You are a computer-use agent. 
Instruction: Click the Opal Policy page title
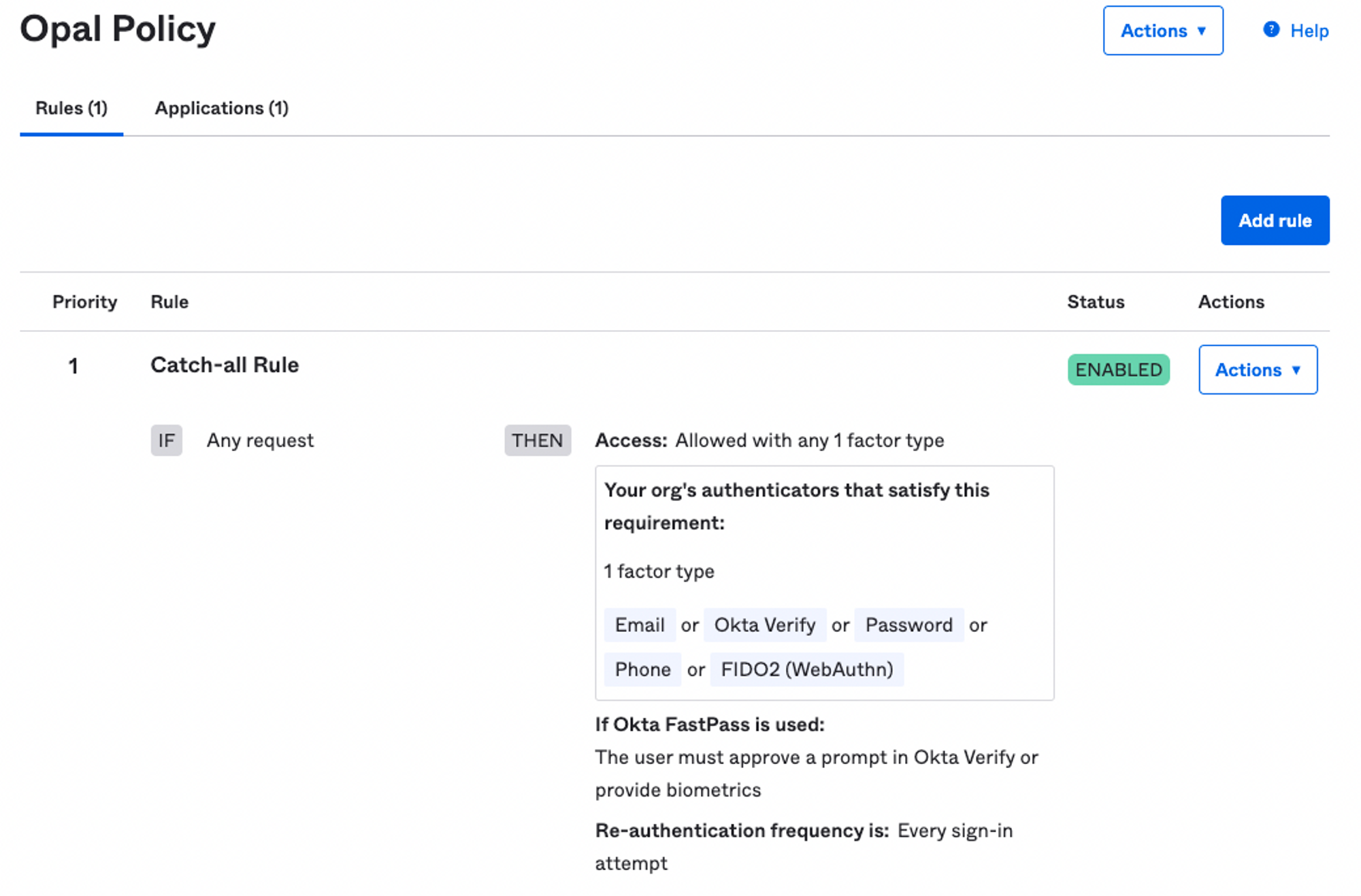pos(118,29)
